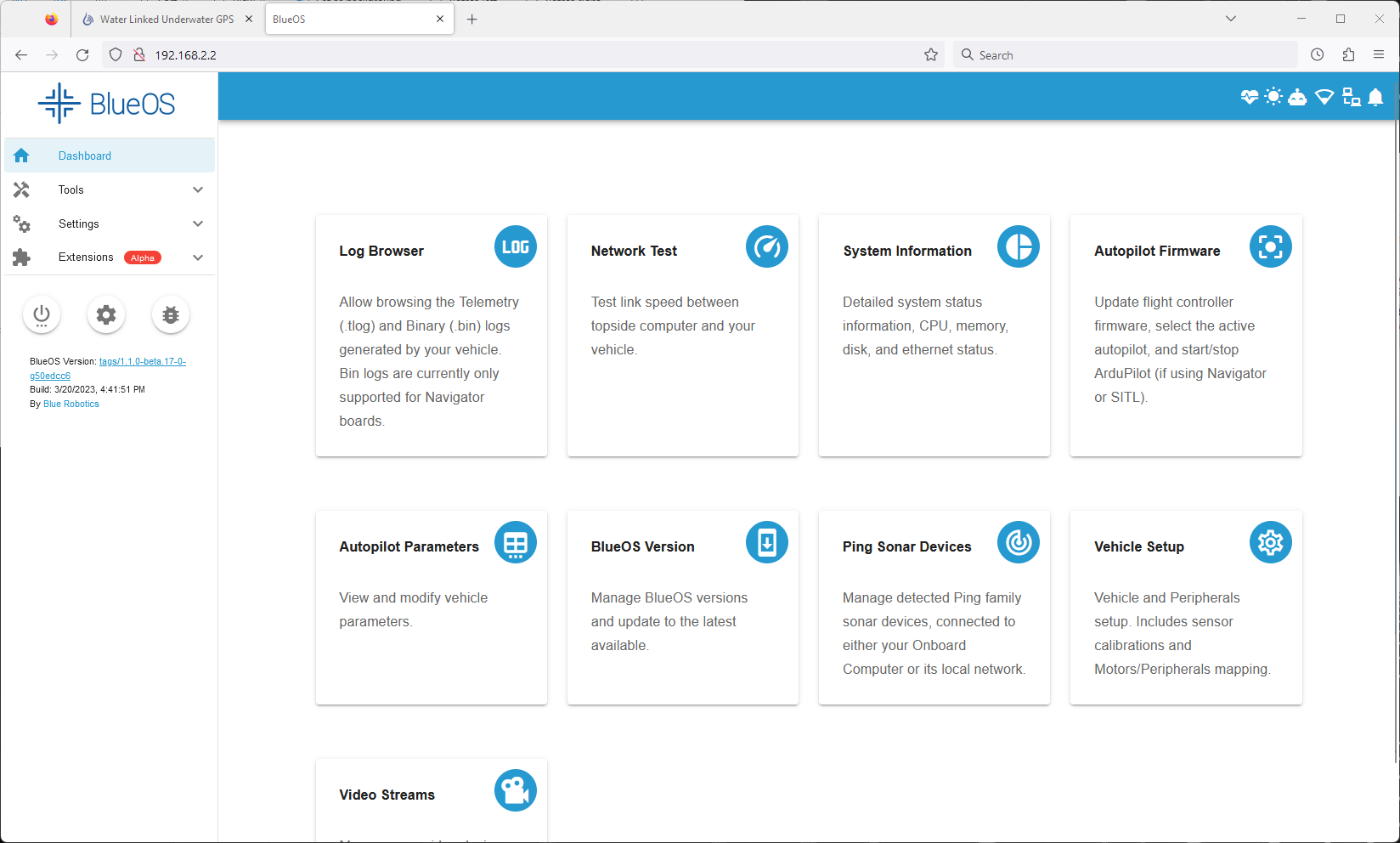Click the Alpha badge next to Extensions
The width and height of the screenshot is (1400, 843).
coord(143,257)
